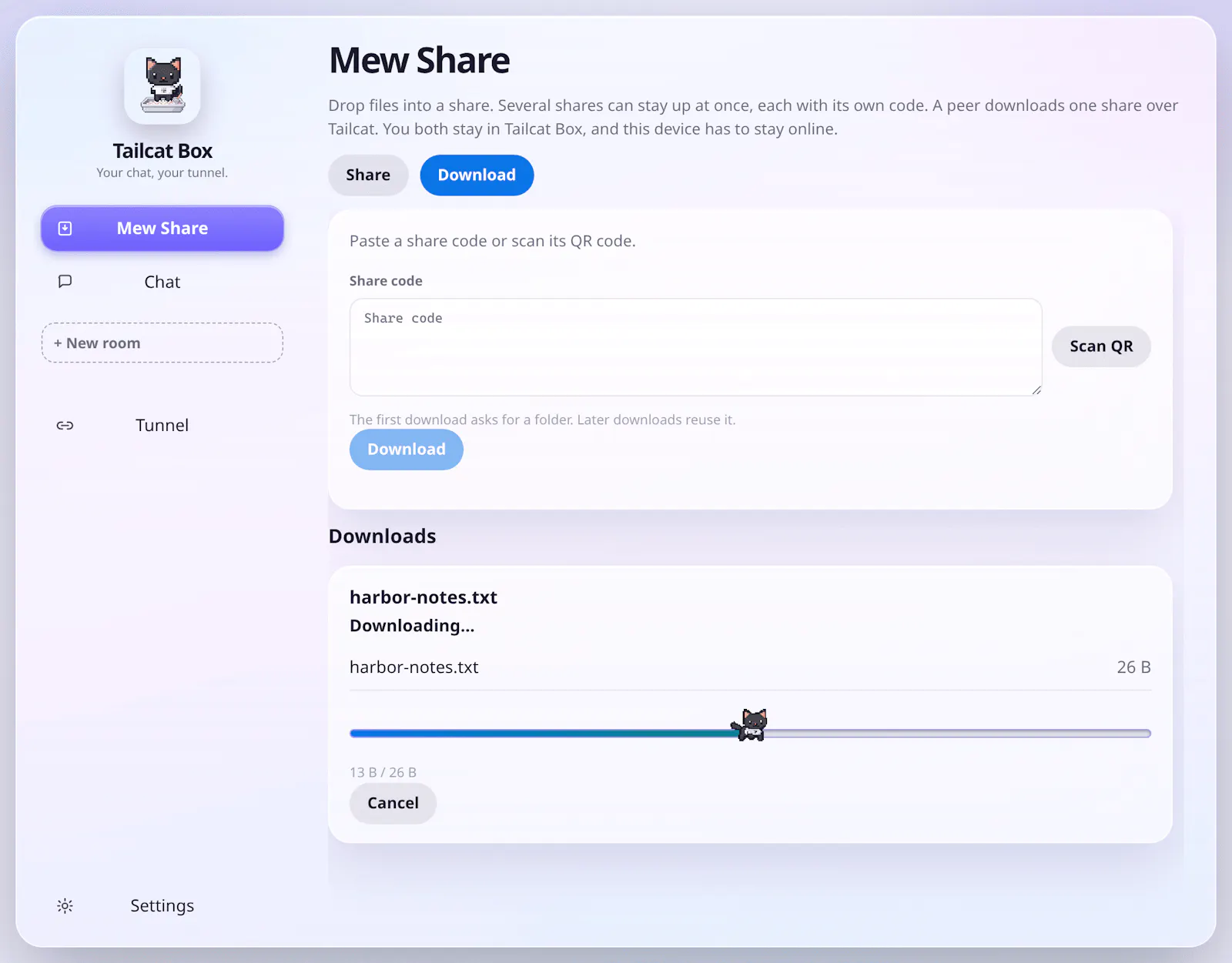1232x963 pixels.
Task: Select the Download tab beside Share
Action: [x=477, y=176]
